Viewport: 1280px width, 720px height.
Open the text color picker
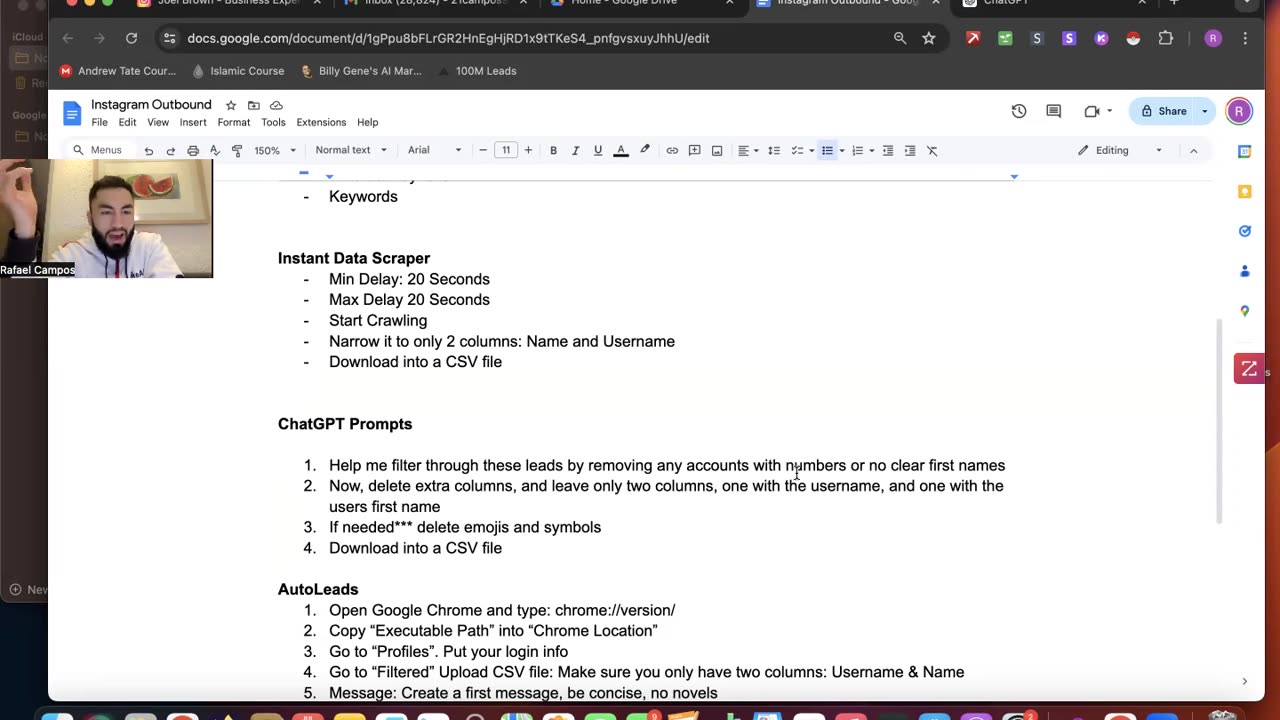point(621,151)
